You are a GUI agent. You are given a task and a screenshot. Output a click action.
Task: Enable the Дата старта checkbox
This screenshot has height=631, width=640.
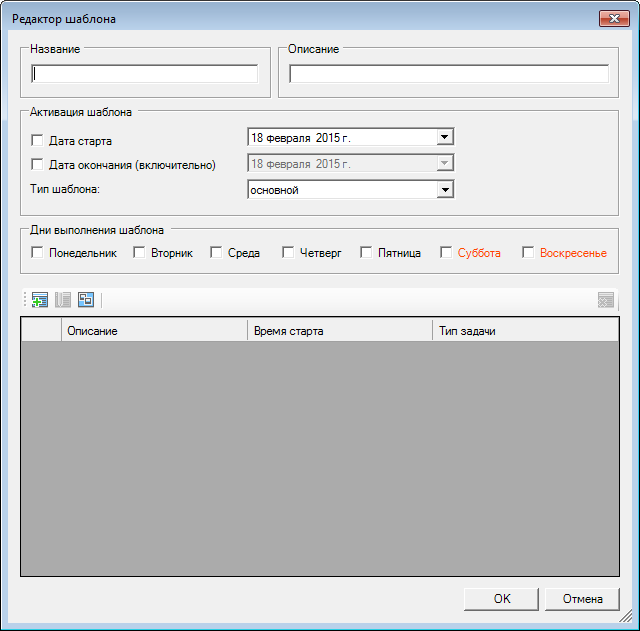[x=38, y=141]
